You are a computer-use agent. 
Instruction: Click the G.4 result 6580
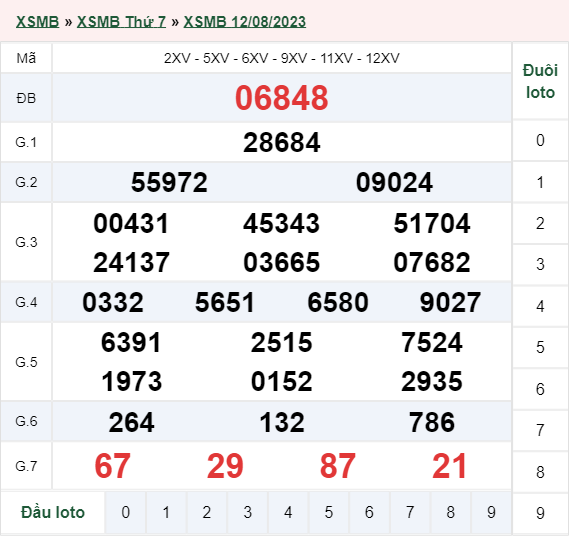(338, 302)
